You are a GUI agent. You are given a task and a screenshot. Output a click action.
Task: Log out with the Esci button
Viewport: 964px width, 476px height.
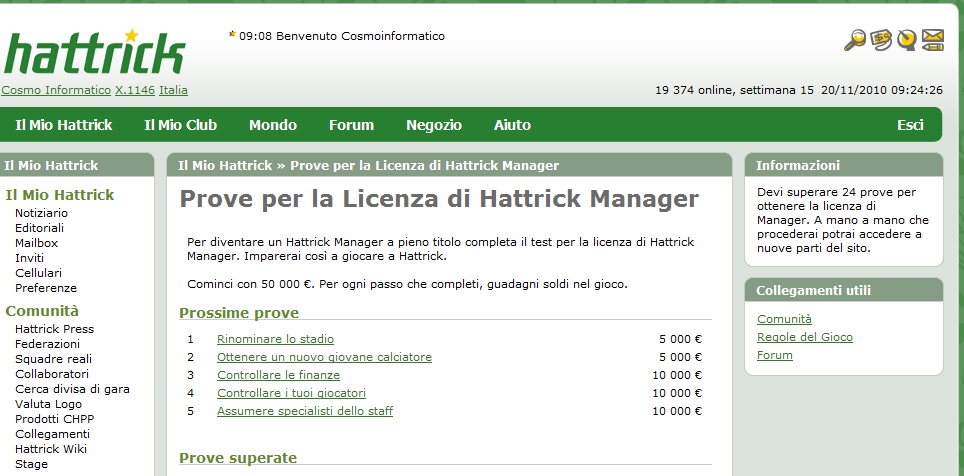910,125
